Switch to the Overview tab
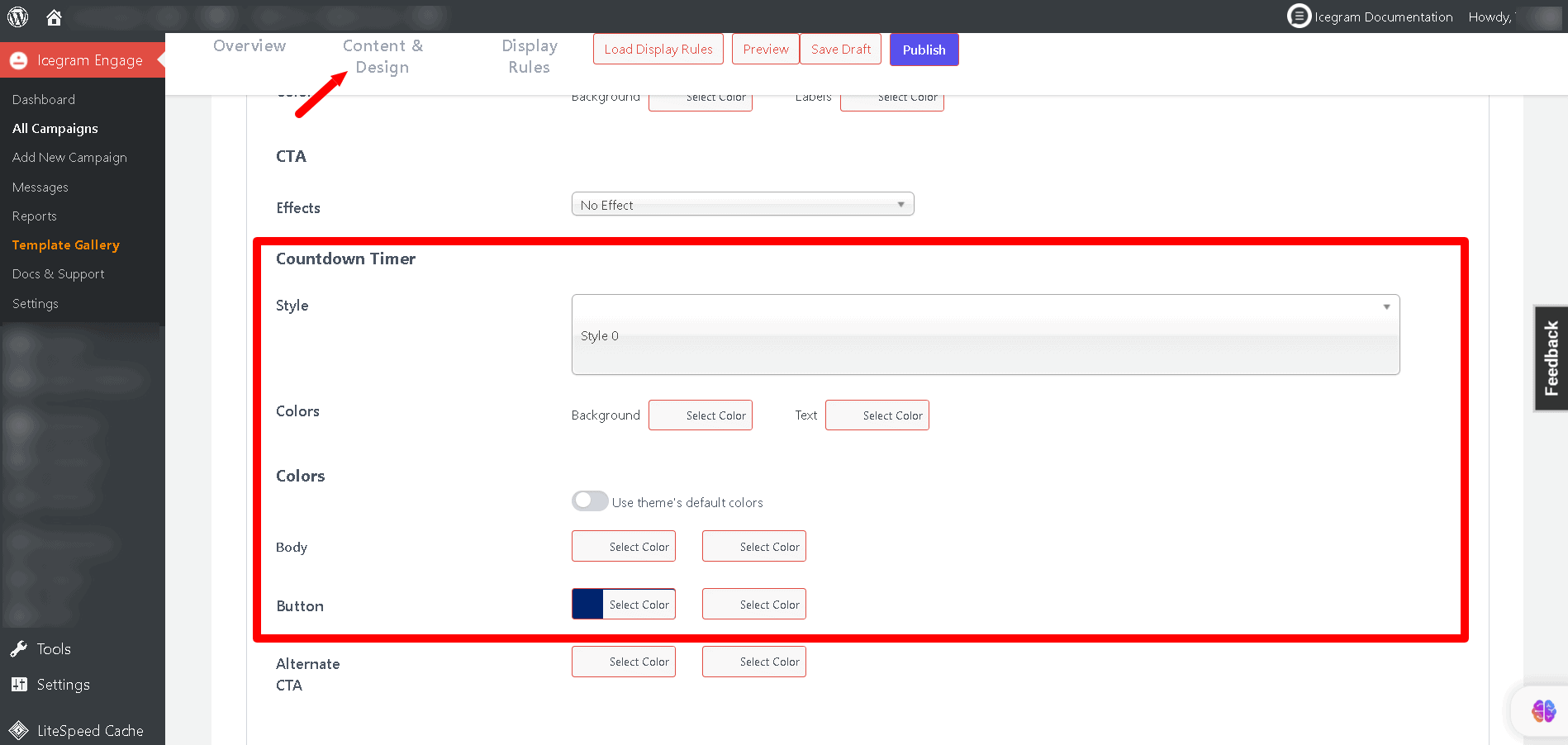1568x745 pixels. [x=249, y=45]
